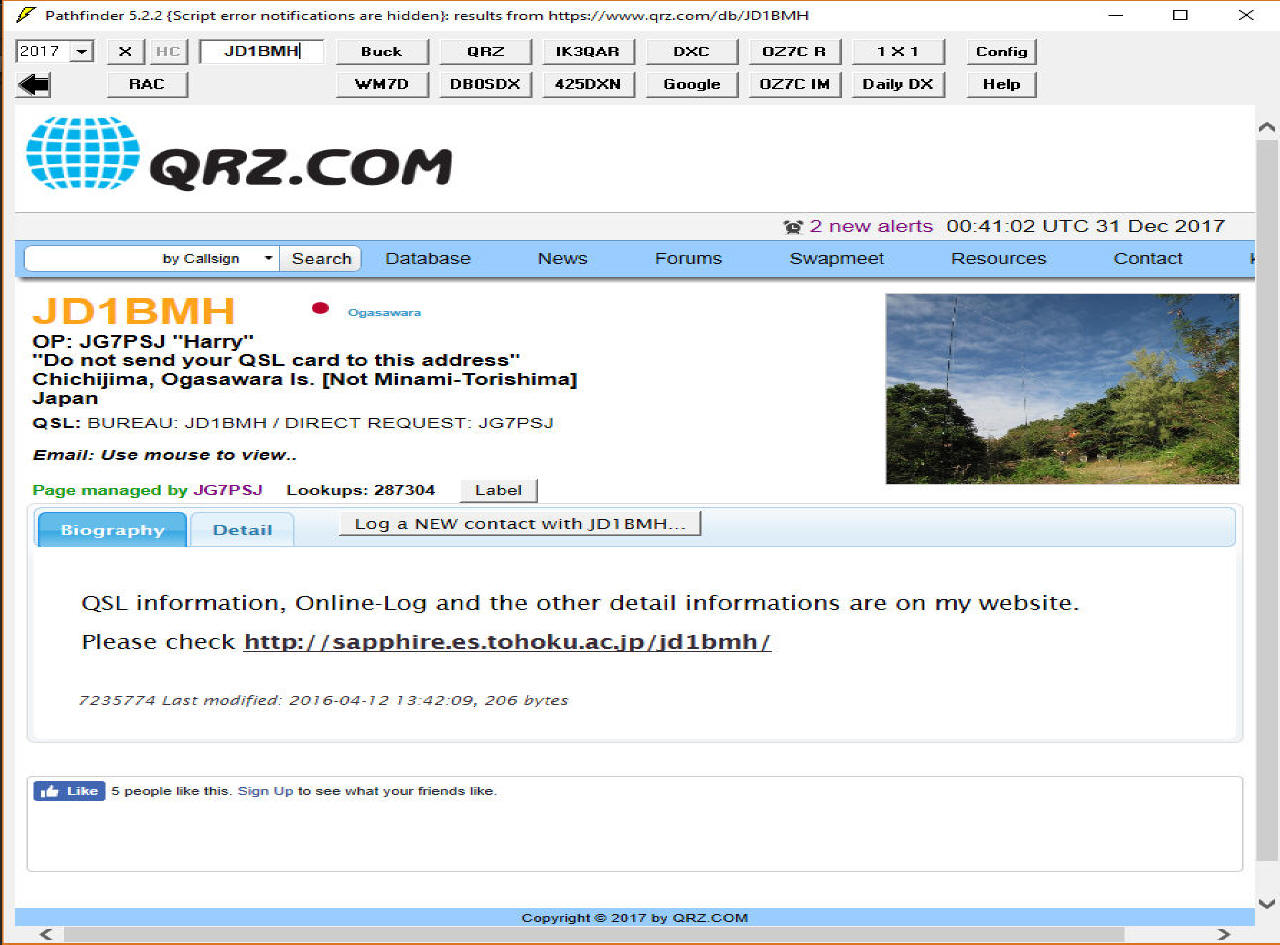This screenshot has height=945, width=1280.
Task: Open the 2 new alerts link
Action: coord(871,226)
